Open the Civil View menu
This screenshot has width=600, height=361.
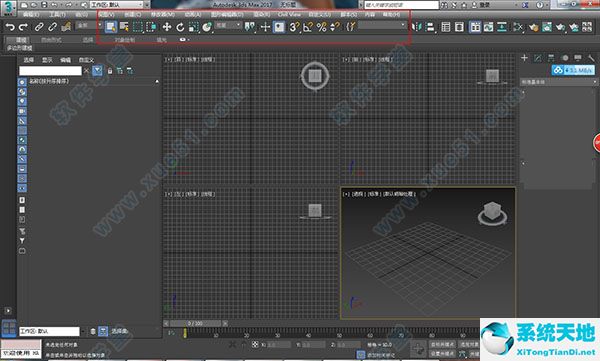(x=289, y=15)
